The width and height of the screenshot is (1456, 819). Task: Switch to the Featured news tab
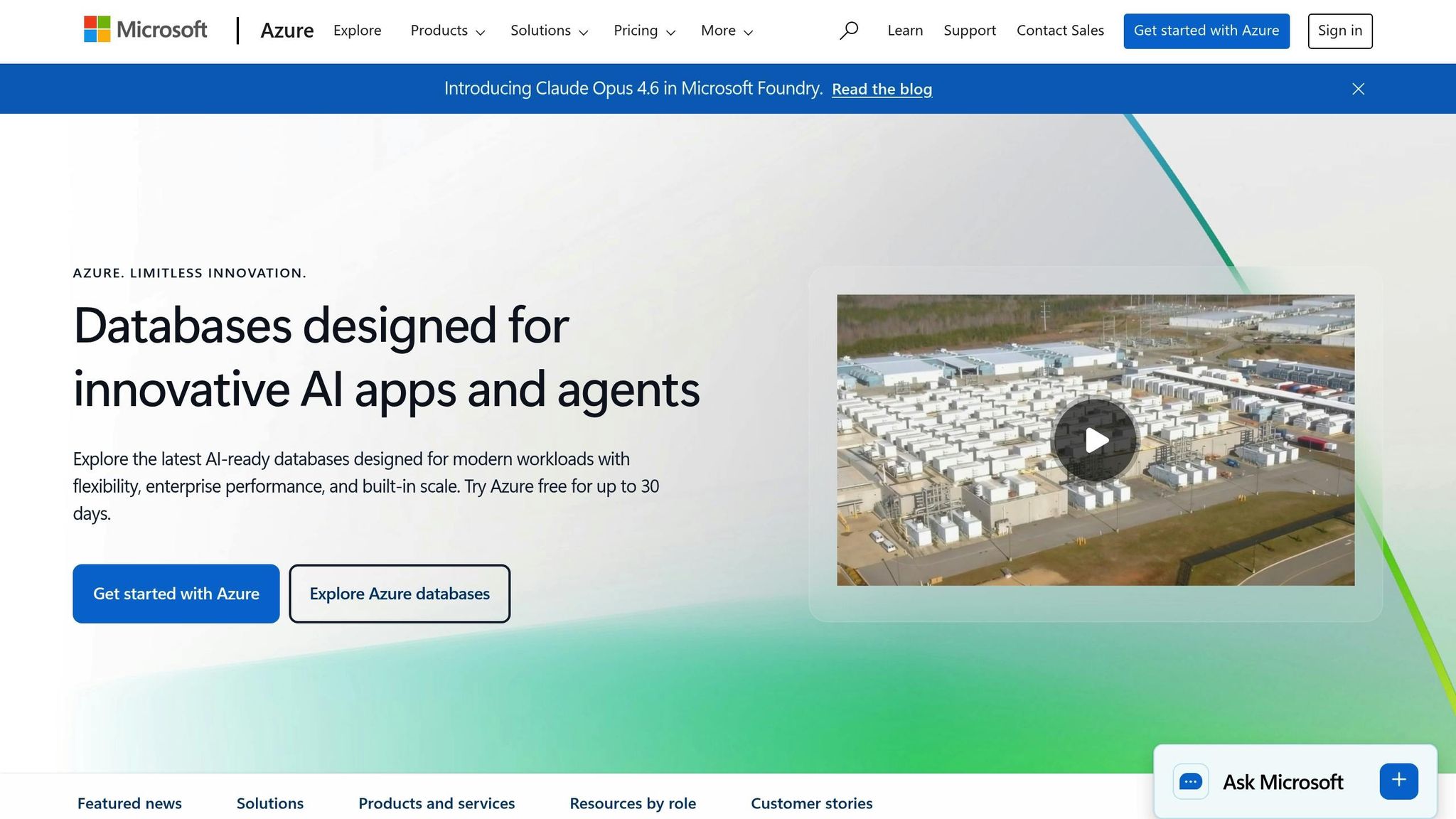pos(129,803)
